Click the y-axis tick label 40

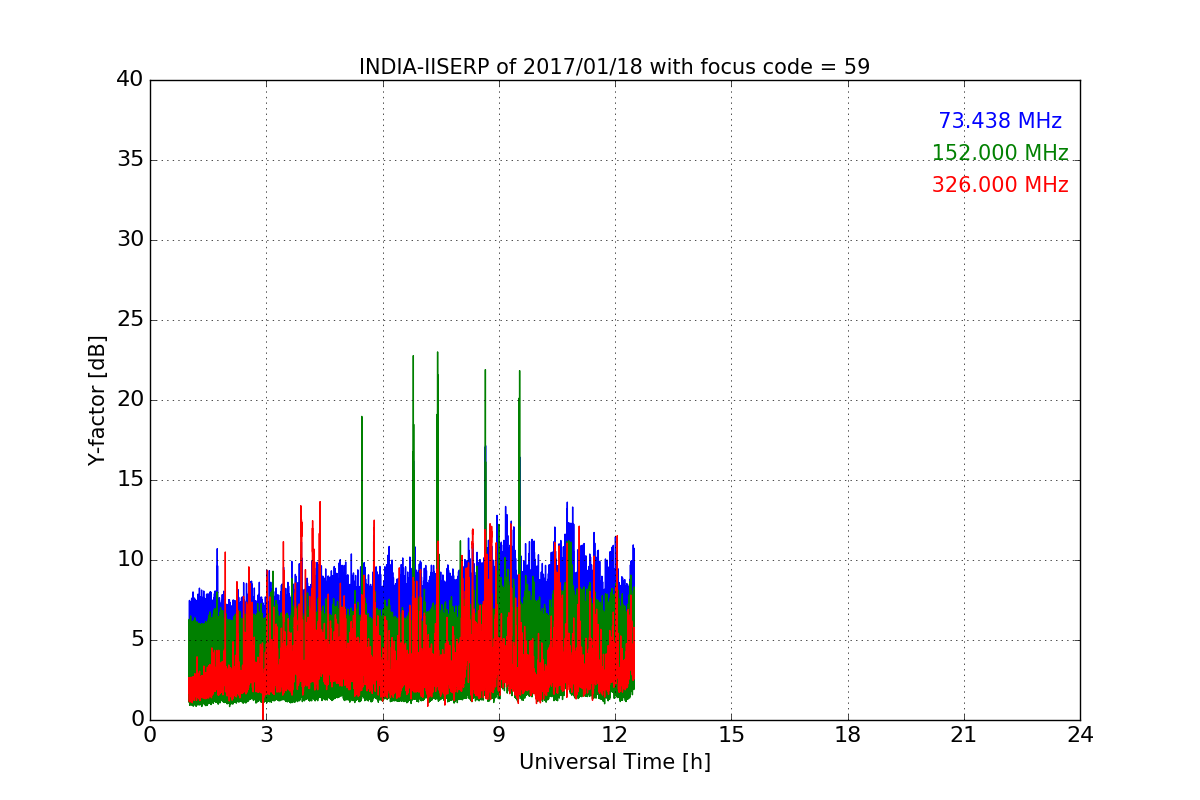(x=130, y=80)
